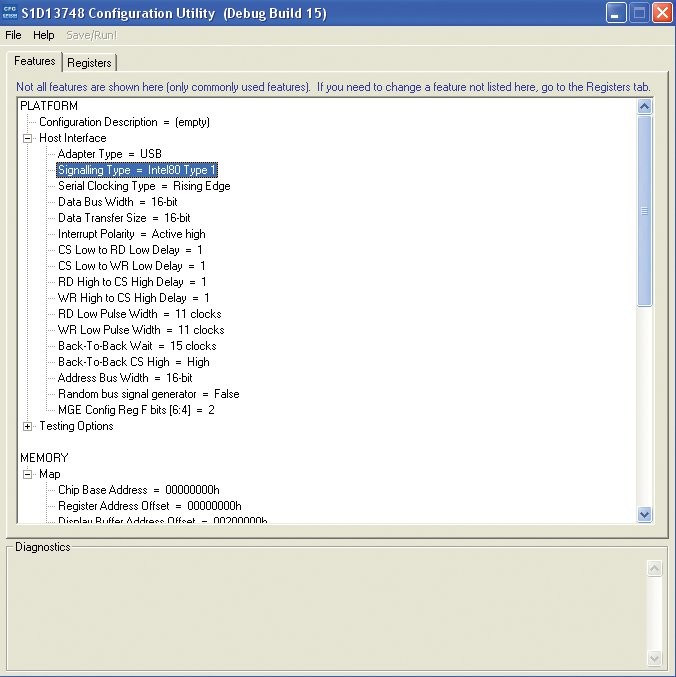Open the Help menu
Screen dimensions: 676x677
[44, 35]
